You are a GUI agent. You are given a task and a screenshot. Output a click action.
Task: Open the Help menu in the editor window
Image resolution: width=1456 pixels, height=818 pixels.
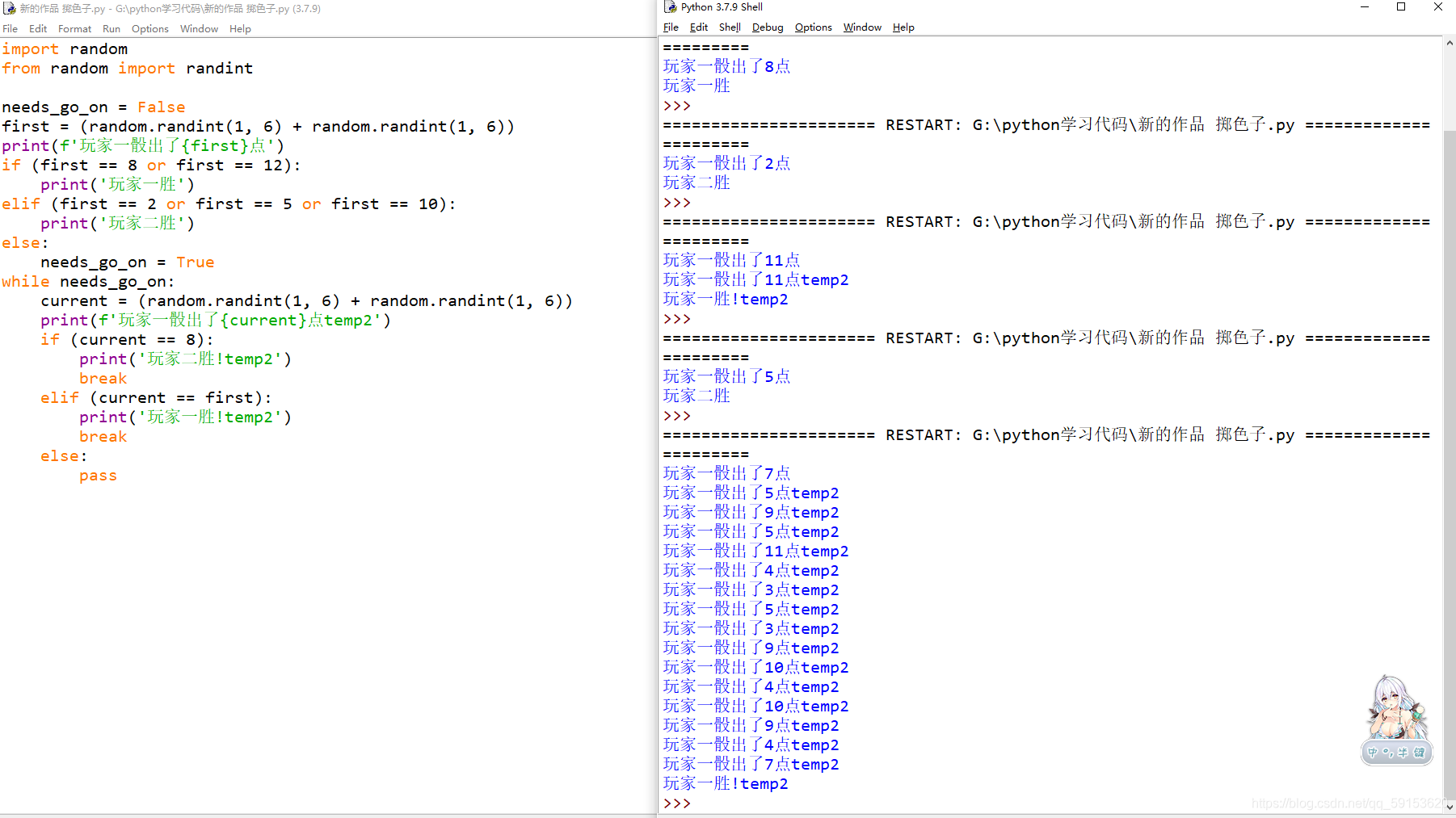tap(239, 28)
